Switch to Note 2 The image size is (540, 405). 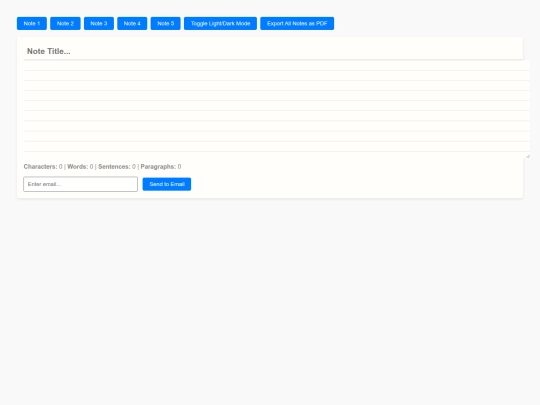(x=65, y=23)
